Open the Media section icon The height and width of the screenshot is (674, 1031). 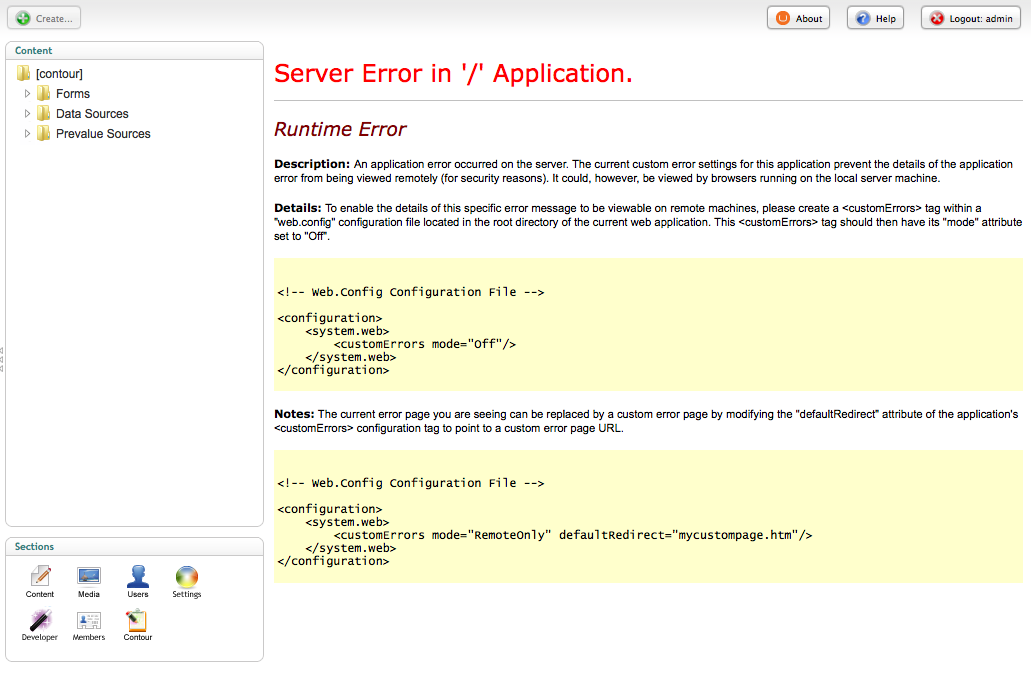coord(89,578)
